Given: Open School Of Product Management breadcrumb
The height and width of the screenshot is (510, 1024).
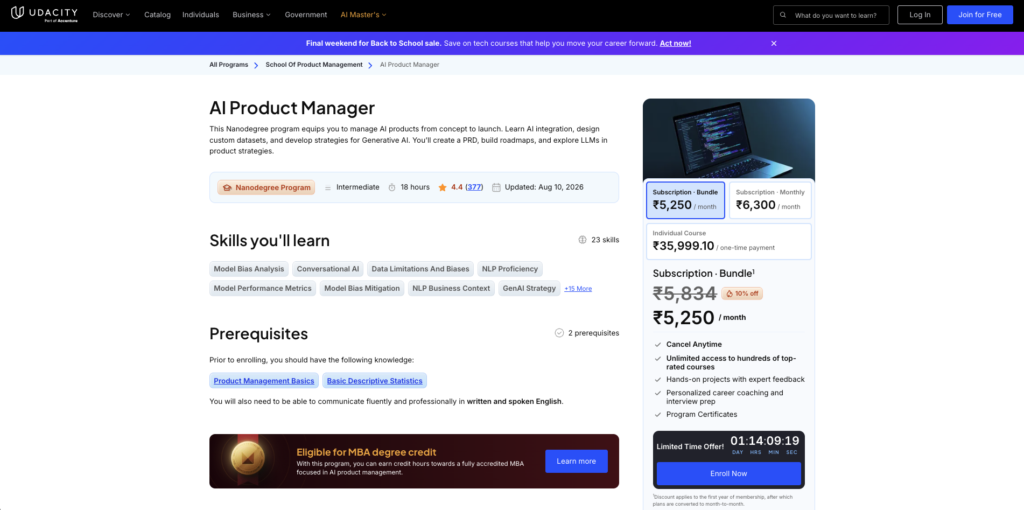Looking at the screenshot, I should point(313,65).
